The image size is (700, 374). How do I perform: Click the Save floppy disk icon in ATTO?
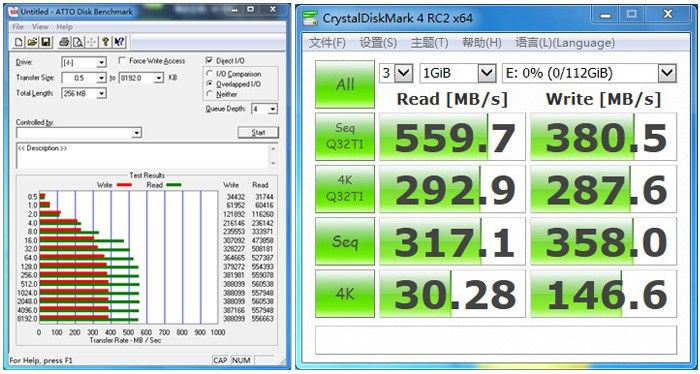point(46,42)
